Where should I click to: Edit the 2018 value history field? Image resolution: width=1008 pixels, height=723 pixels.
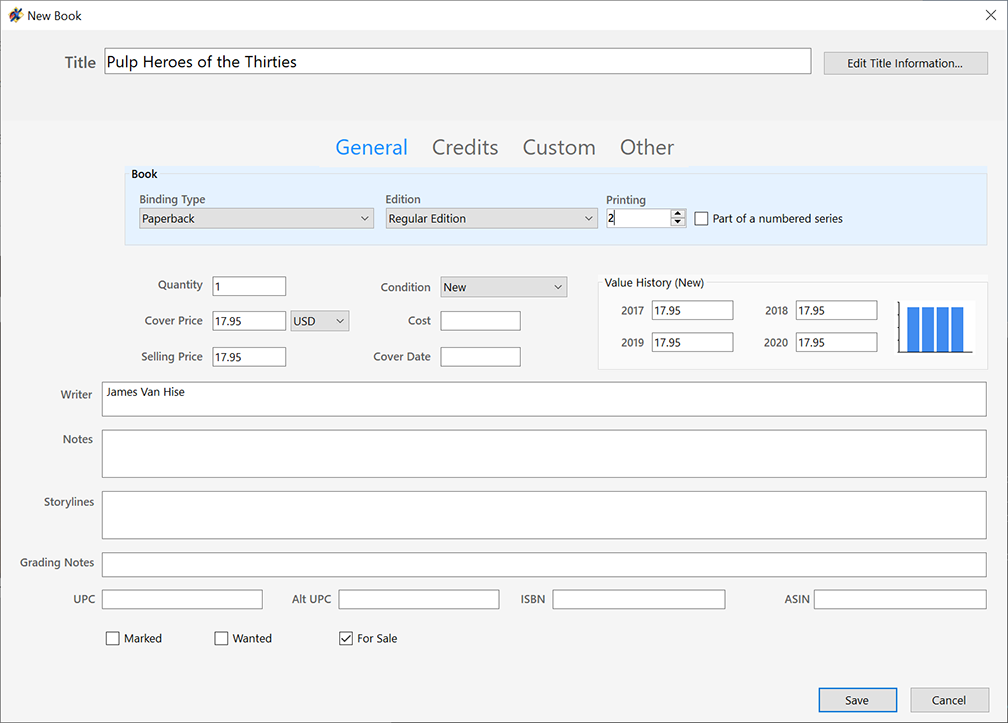836,310
